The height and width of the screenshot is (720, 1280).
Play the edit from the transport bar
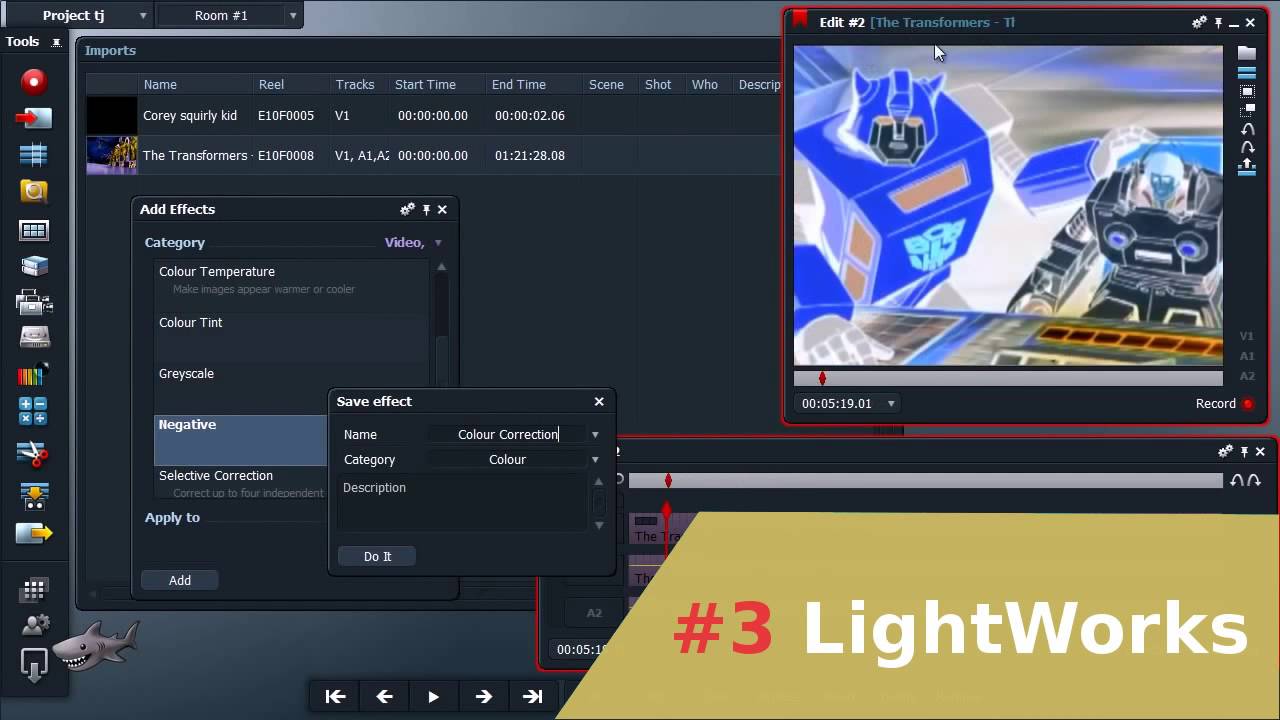(433, 697)
